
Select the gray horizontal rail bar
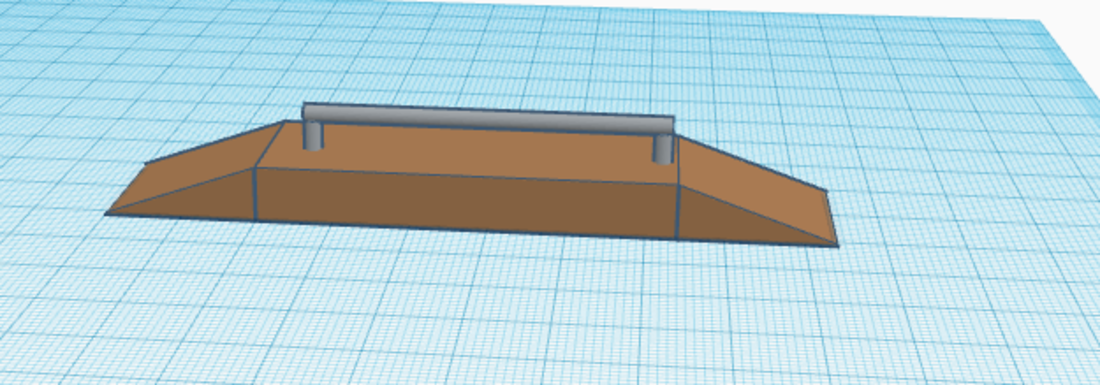point(488,117)
